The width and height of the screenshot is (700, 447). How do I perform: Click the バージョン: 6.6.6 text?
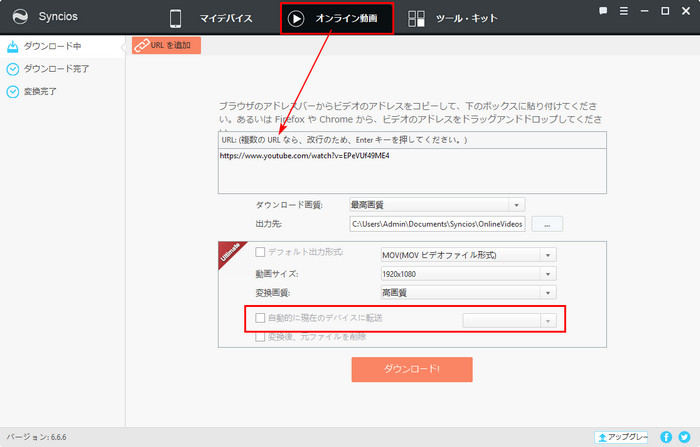(37, 437)
